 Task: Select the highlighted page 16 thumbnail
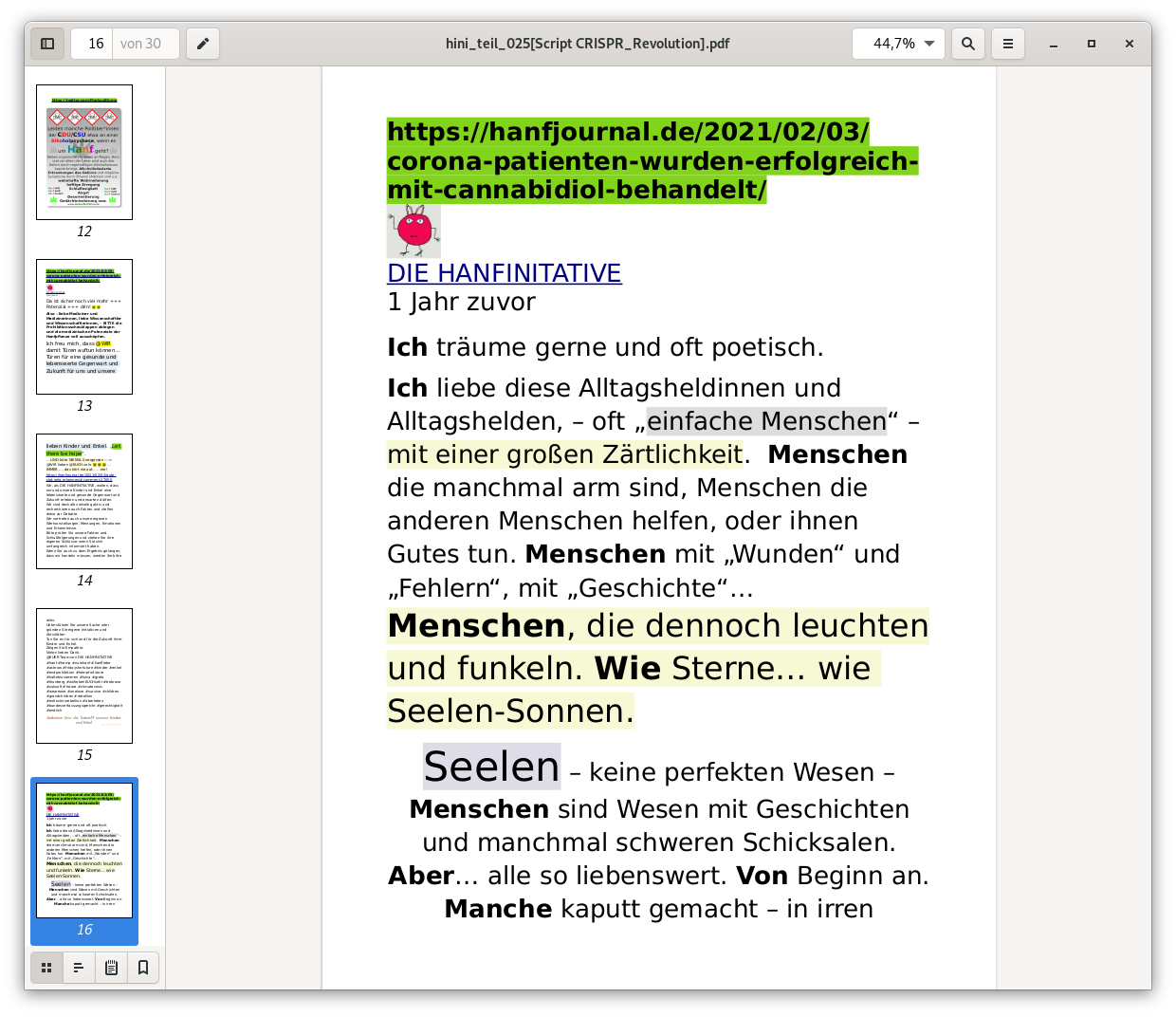click(x=84, y=851)
